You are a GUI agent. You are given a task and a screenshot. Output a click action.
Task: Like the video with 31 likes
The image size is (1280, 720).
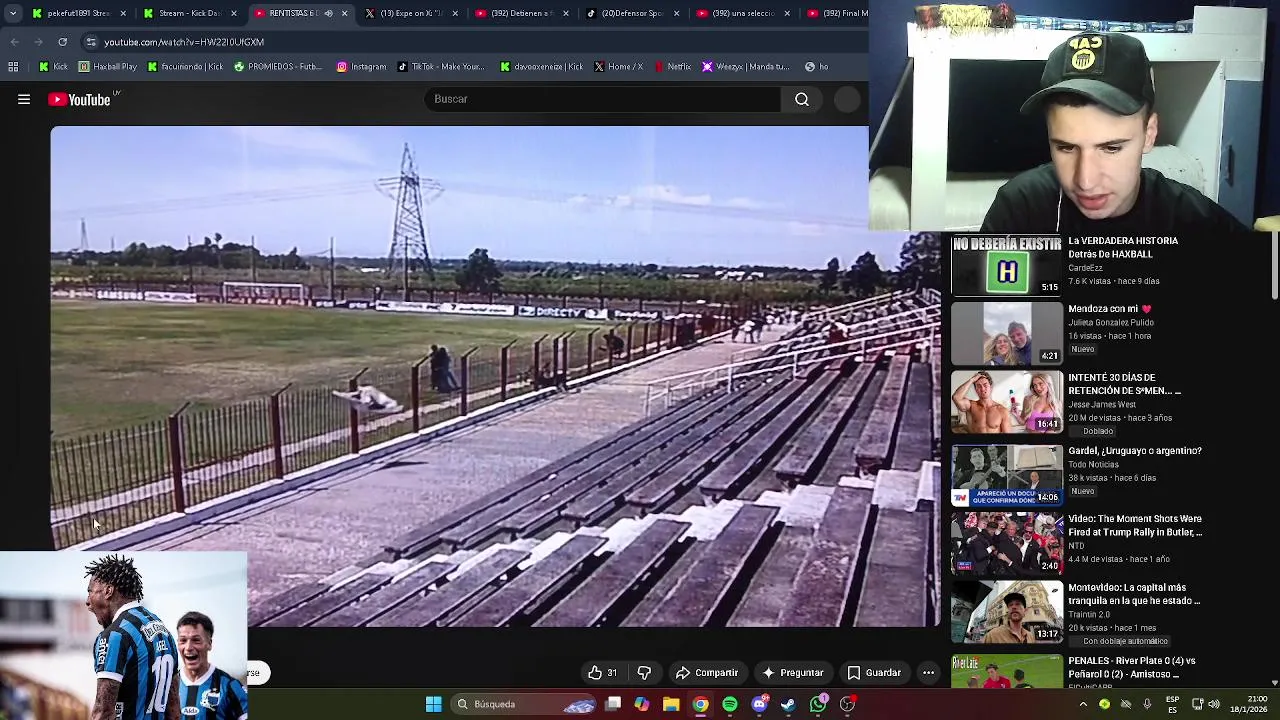coord(602,673)
